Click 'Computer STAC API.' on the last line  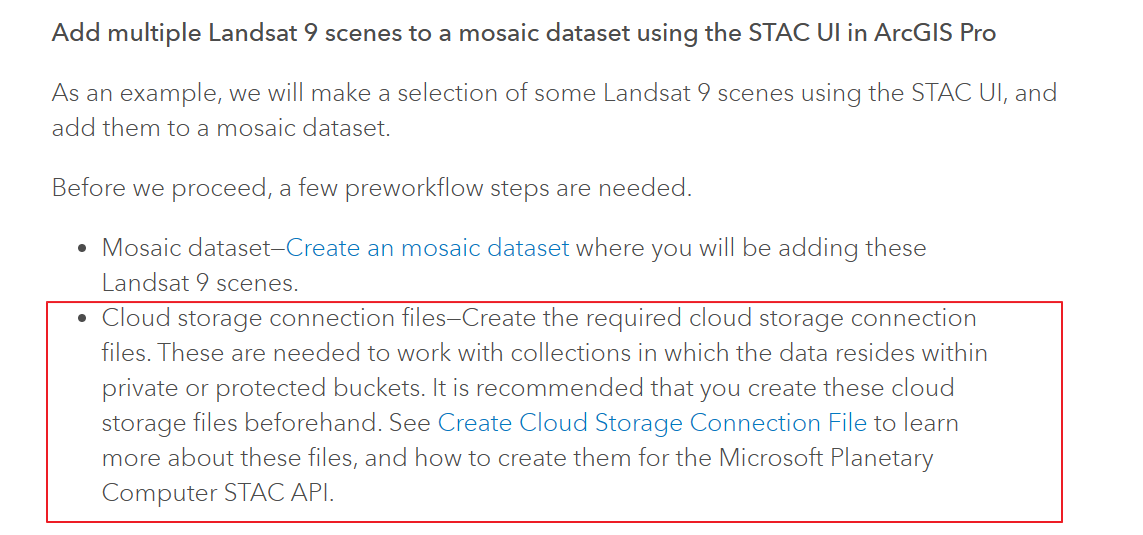coord(217,493)
